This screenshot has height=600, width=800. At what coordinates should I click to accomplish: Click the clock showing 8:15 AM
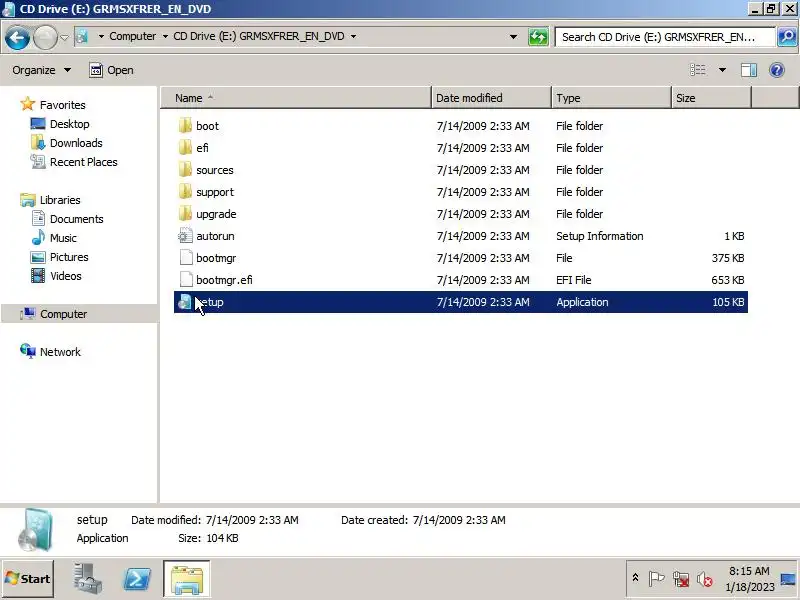749,579
